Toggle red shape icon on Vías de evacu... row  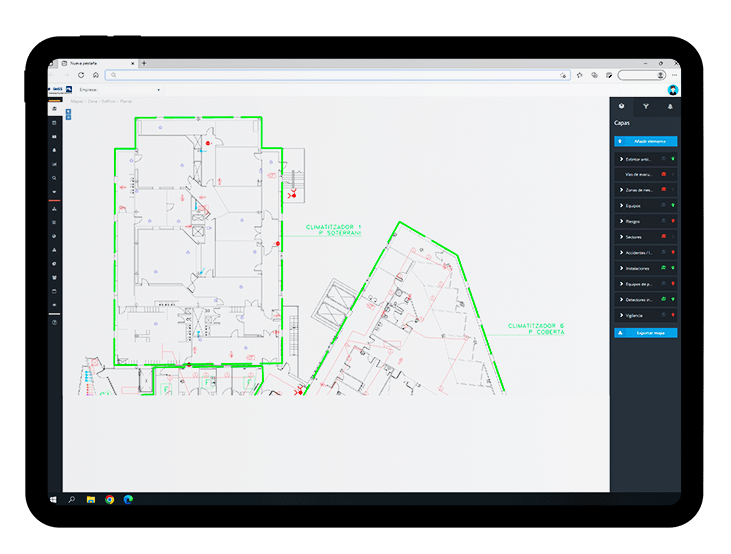click(663, 174)
